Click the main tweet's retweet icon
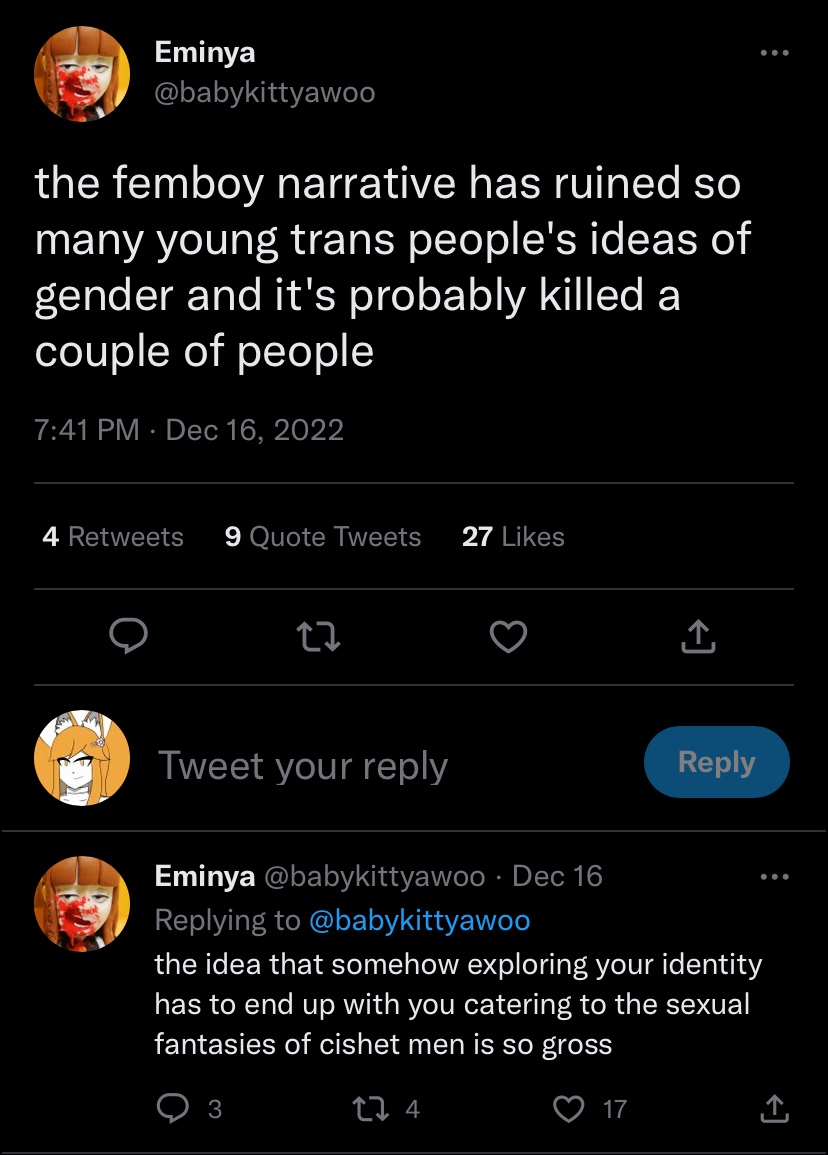The height and width of the screenshot is (1155, 828). pyautogui.click(x=318, y=637)
